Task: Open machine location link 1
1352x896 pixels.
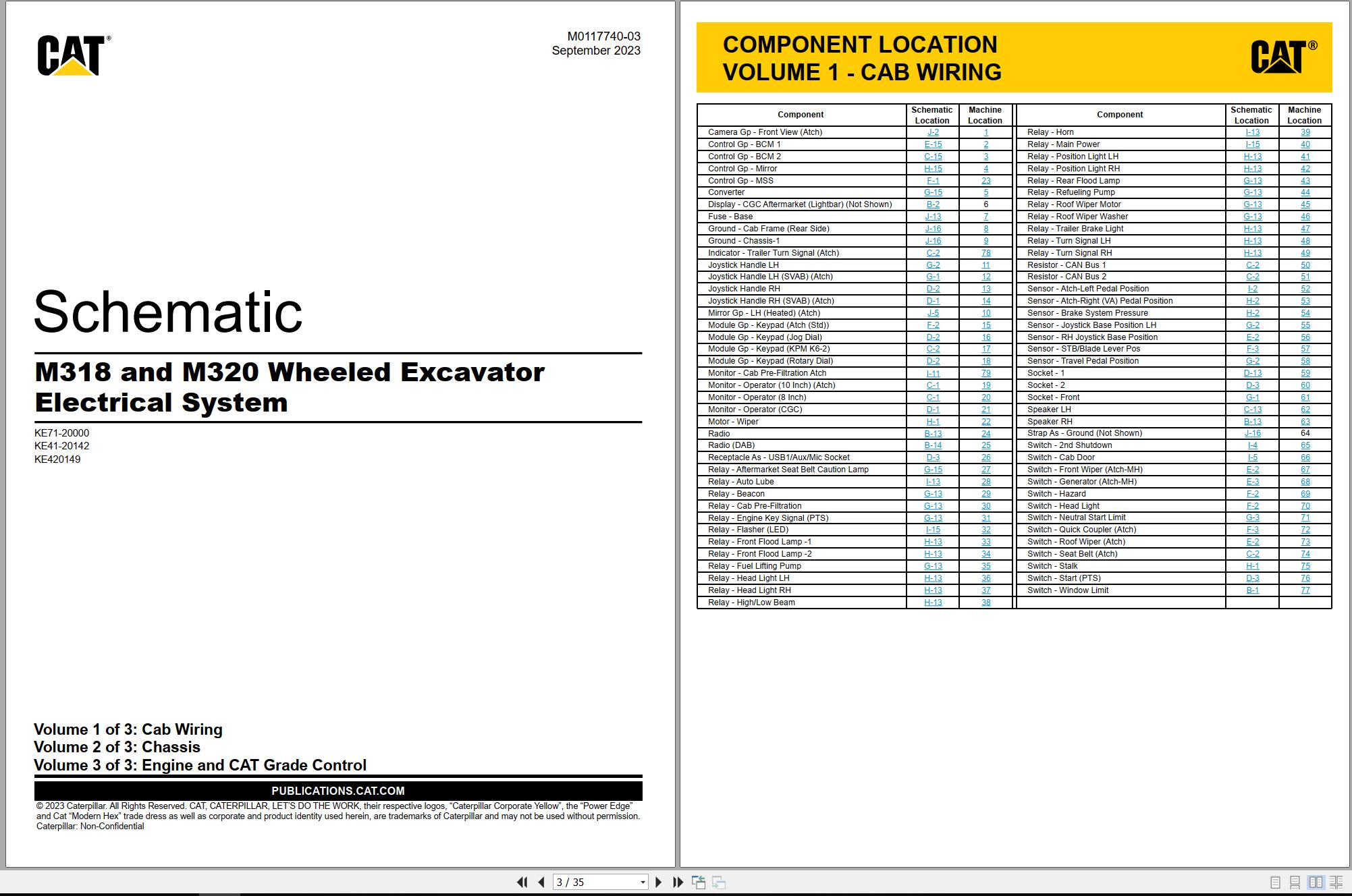Action: 986,132
